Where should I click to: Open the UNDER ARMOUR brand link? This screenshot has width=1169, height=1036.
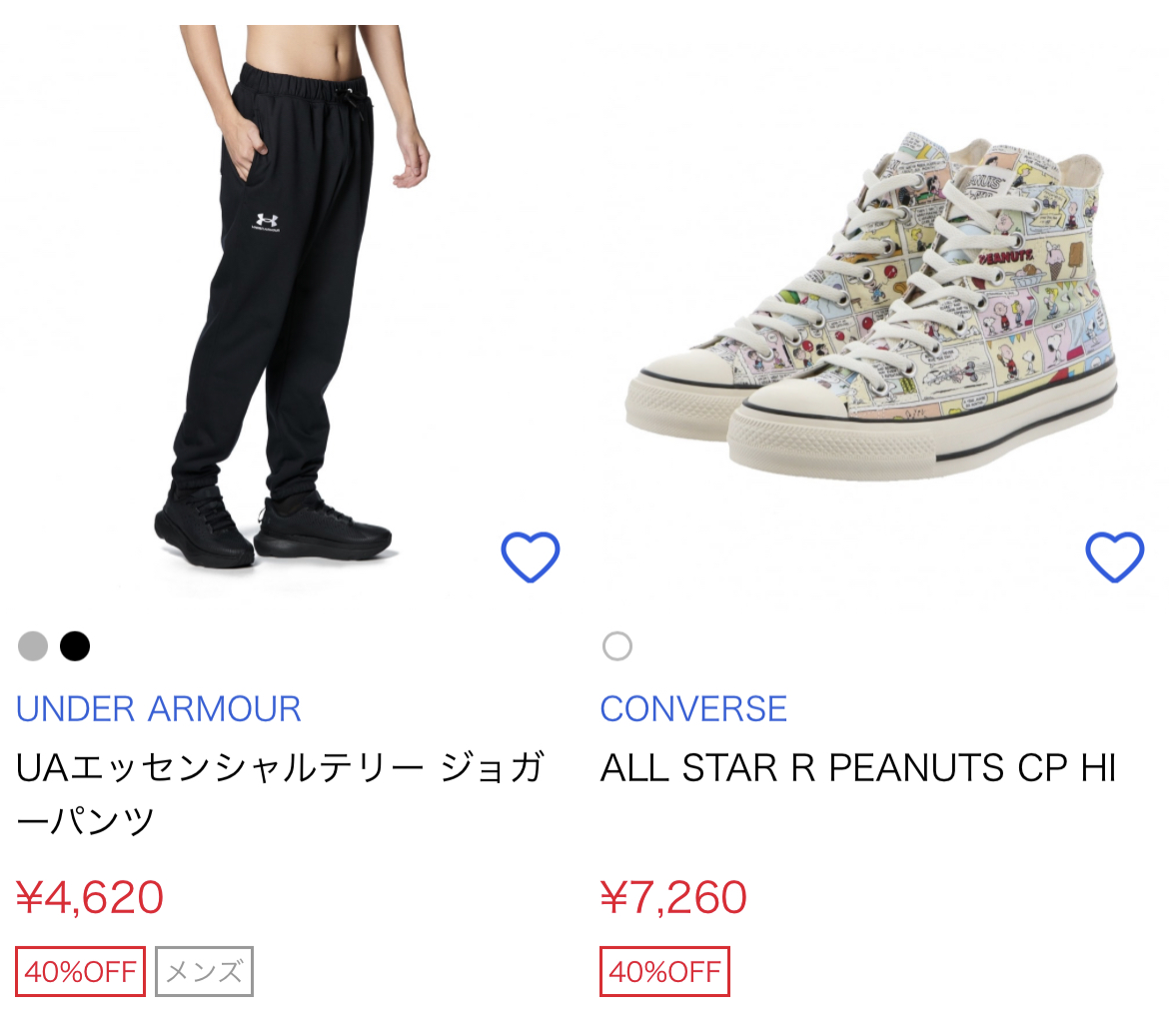pos(159,708)
